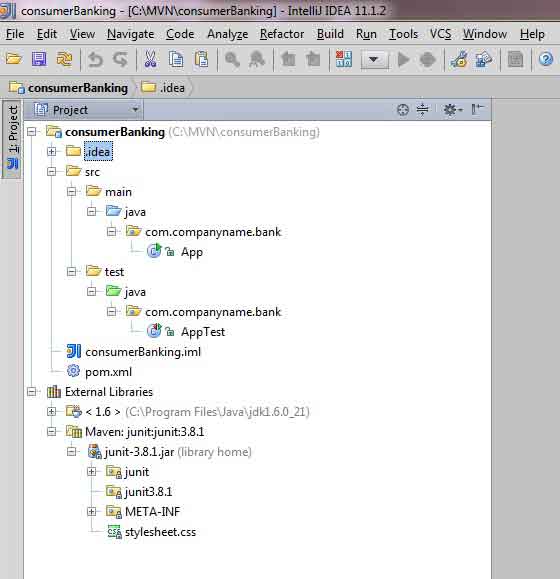Open the Project view settings gear
This screenshot has height=579, width=560.
[x=452, y=110]
